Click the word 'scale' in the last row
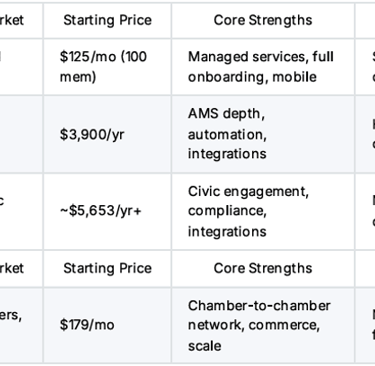Screen dimensions: 375x366 [204, 346]
